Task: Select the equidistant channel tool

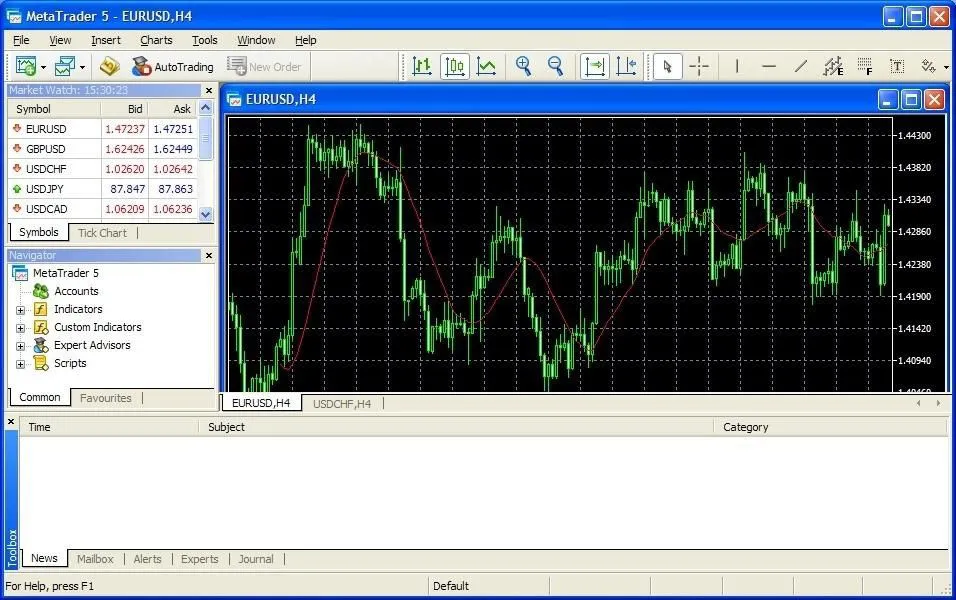Action: [833, 66]
